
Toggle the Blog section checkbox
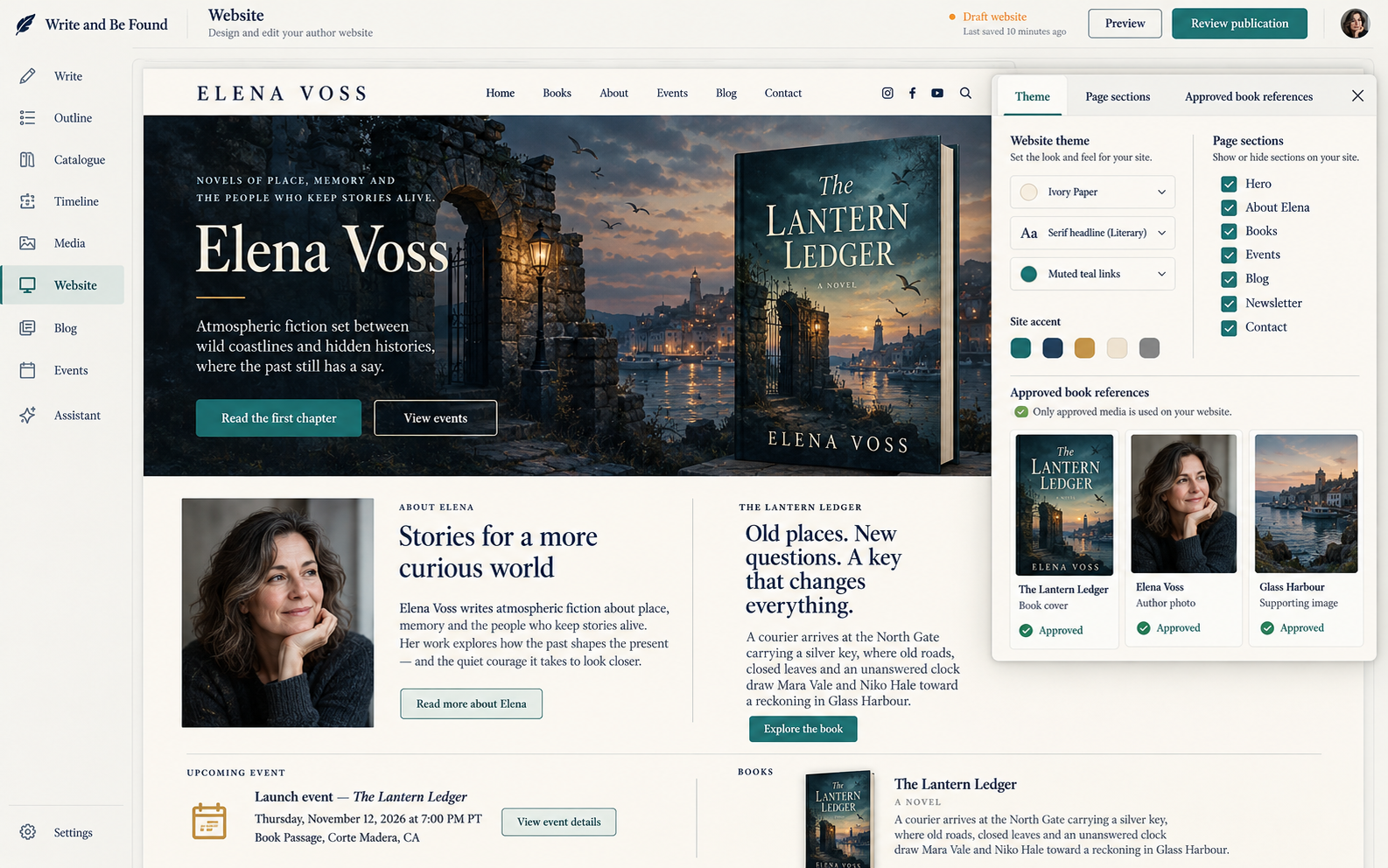pos(1229,279)
